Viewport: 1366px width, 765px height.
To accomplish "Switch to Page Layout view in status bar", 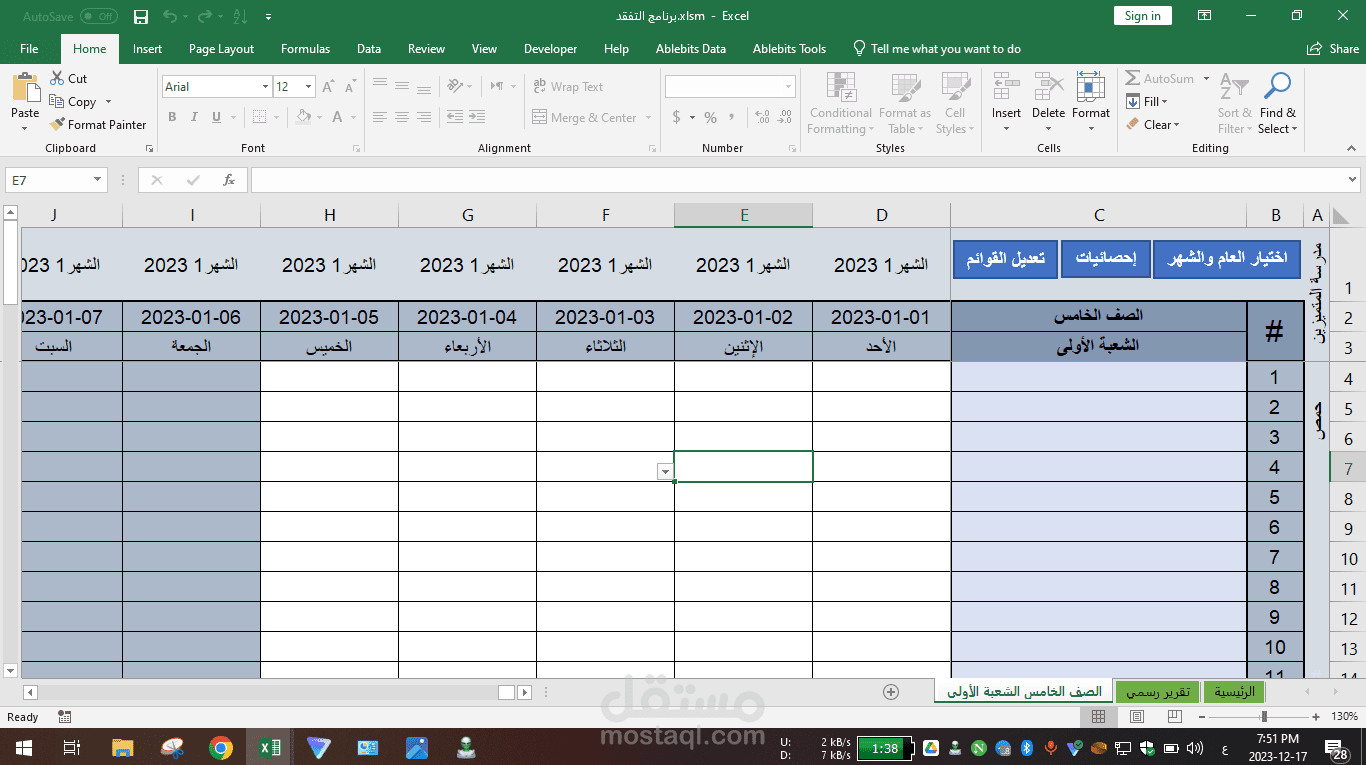I will 1136,716.
